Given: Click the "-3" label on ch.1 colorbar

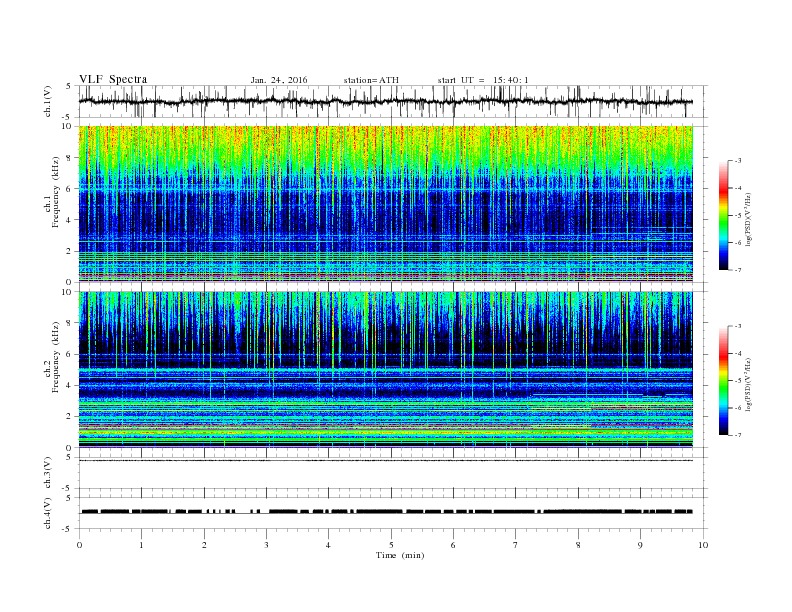Looking at the screenshot, I should (737, 161).
